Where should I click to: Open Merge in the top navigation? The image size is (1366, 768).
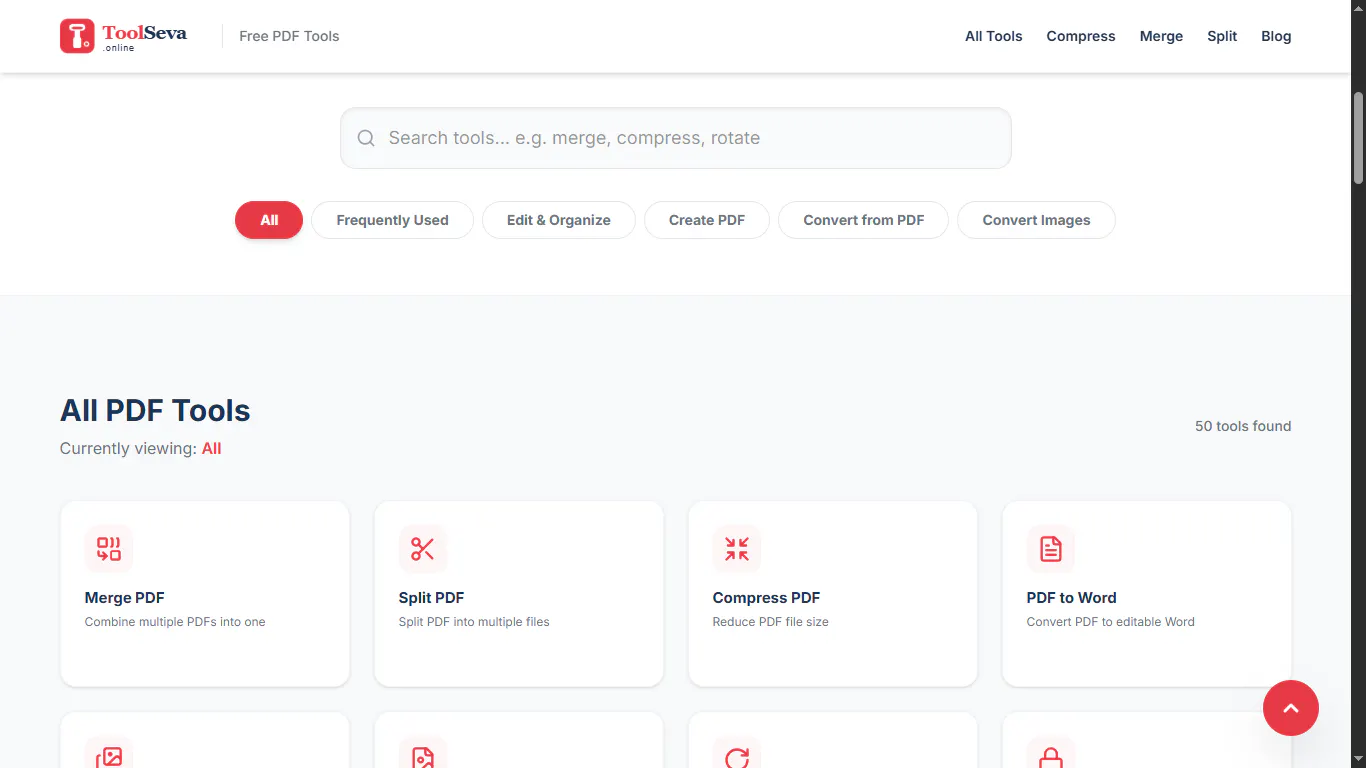pyautogui.click(x=1161, y=36)
